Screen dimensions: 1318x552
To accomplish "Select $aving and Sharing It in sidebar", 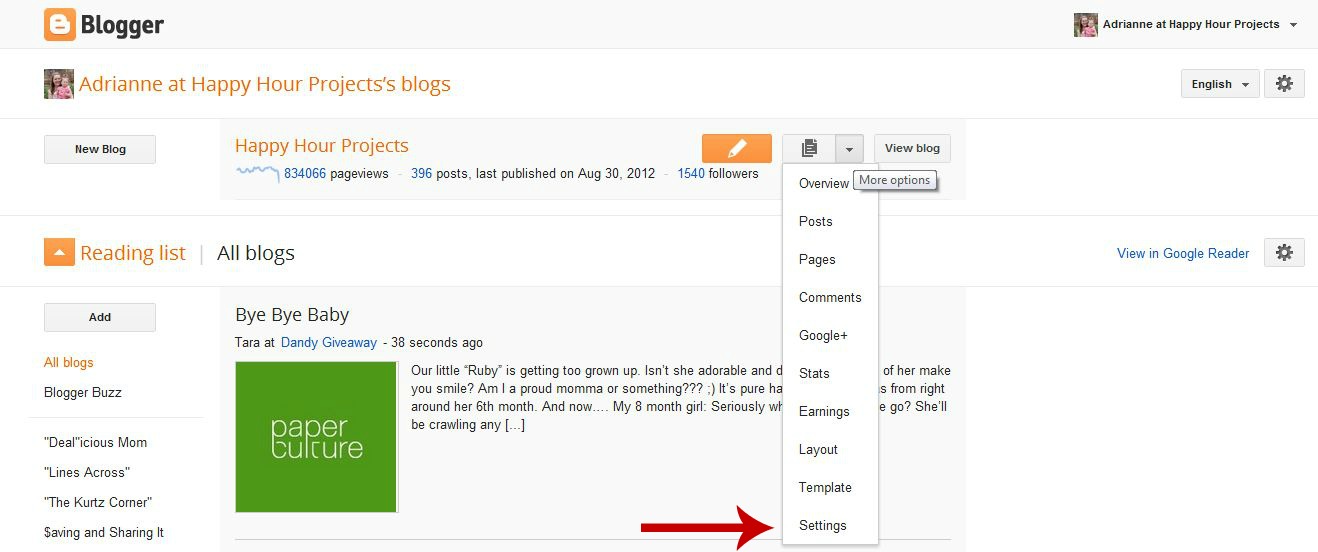I will click(x=104, y=533).
